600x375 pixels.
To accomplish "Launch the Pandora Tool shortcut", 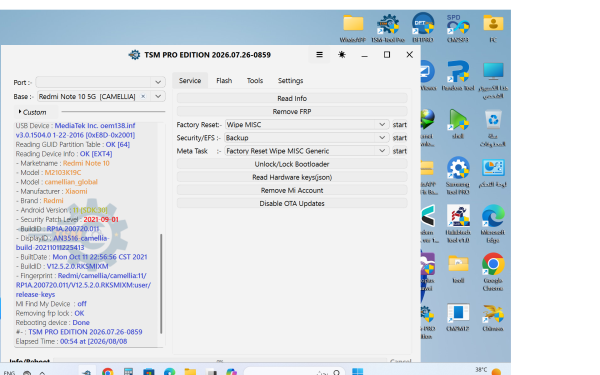I will (x=458, y=75).
